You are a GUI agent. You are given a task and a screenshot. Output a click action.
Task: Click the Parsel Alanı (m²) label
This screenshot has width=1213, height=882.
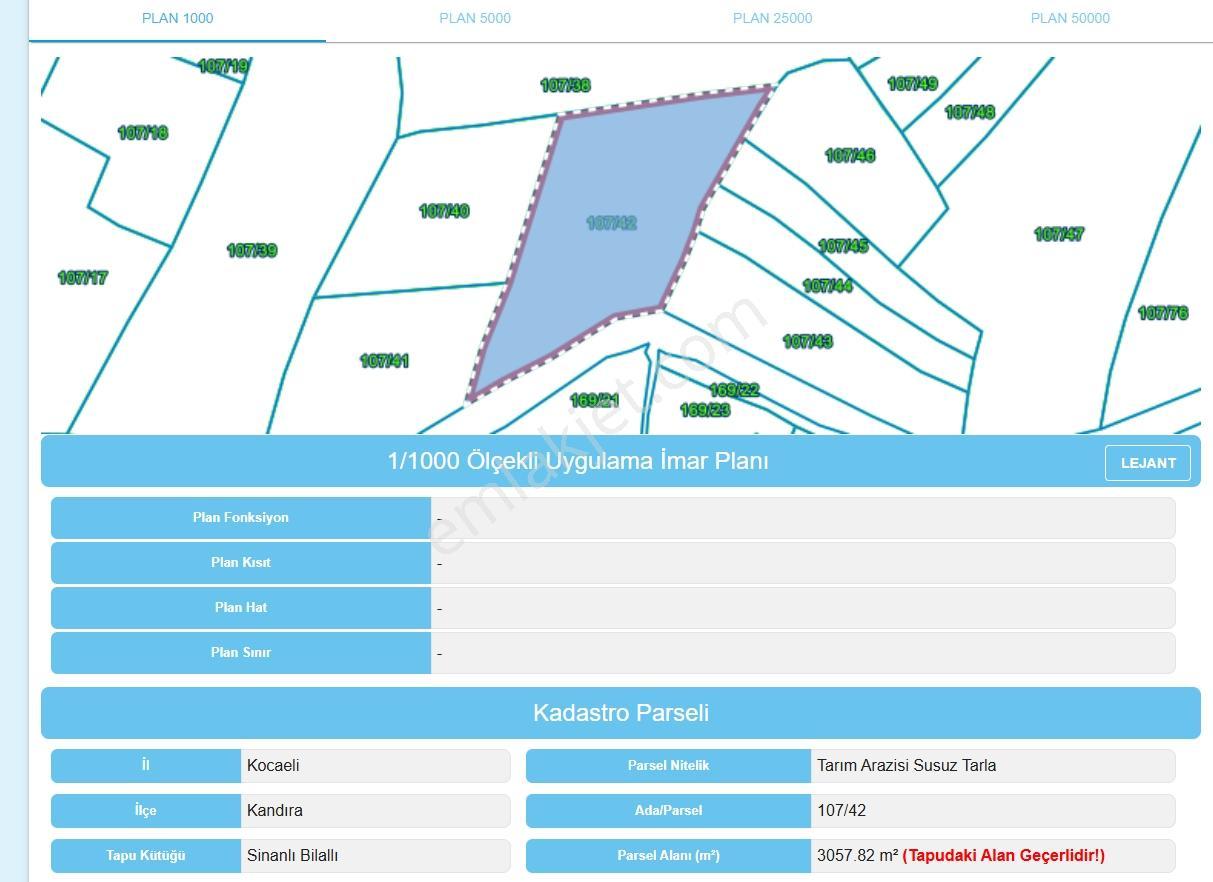click(x=668, y=856)
